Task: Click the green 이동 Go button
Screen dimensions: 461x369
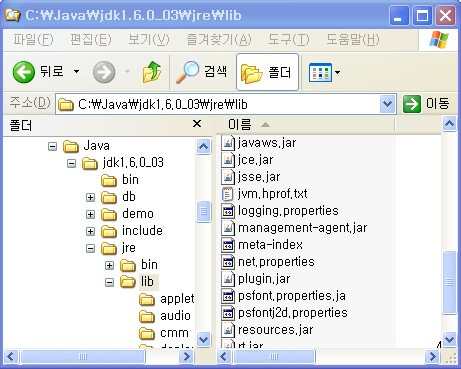Action: click(426, 104)
